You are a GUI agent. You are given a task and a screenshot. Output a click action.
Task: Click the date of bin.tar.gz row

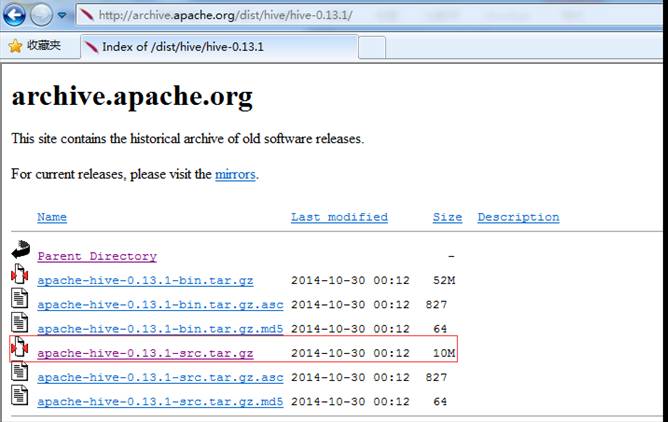click(350, 281)
